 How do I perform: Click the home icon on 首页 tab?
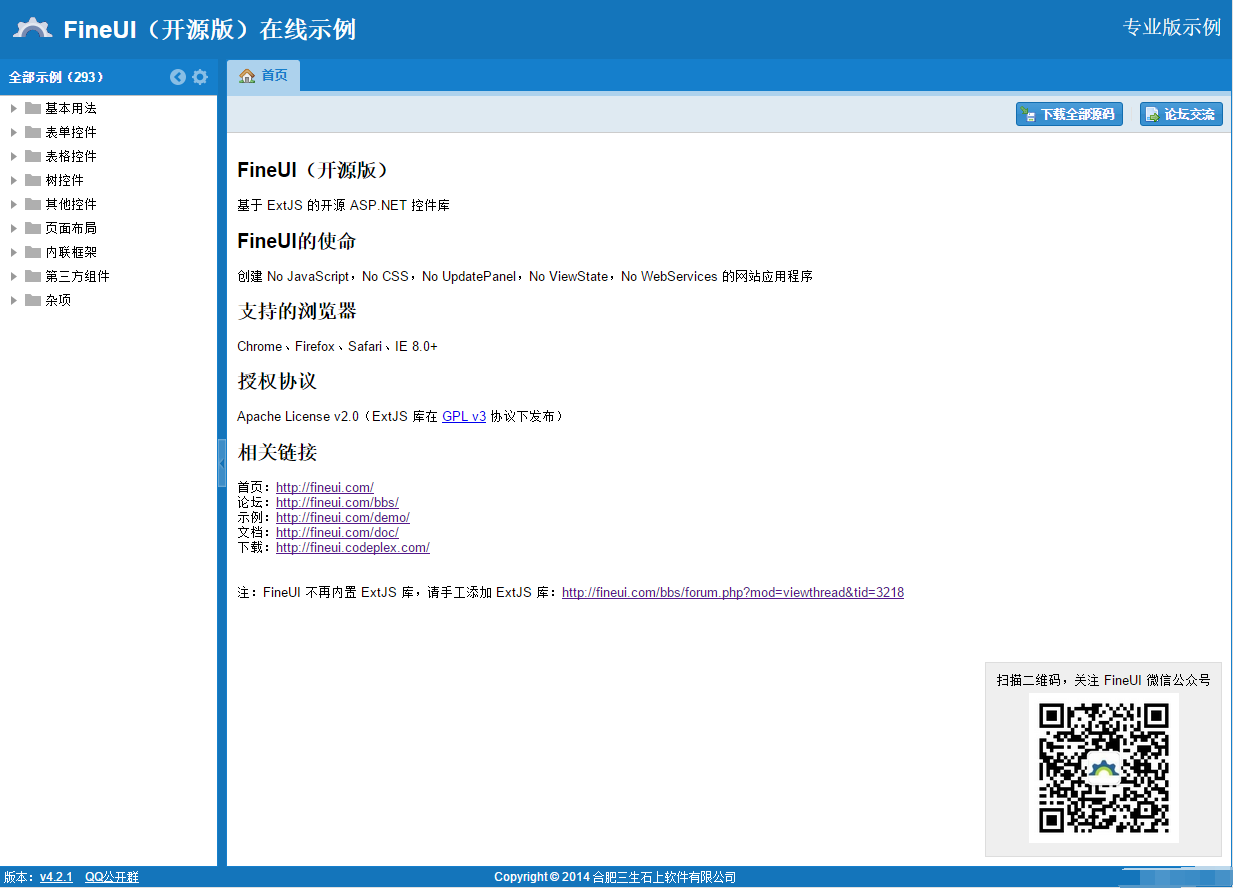point(247,76)
